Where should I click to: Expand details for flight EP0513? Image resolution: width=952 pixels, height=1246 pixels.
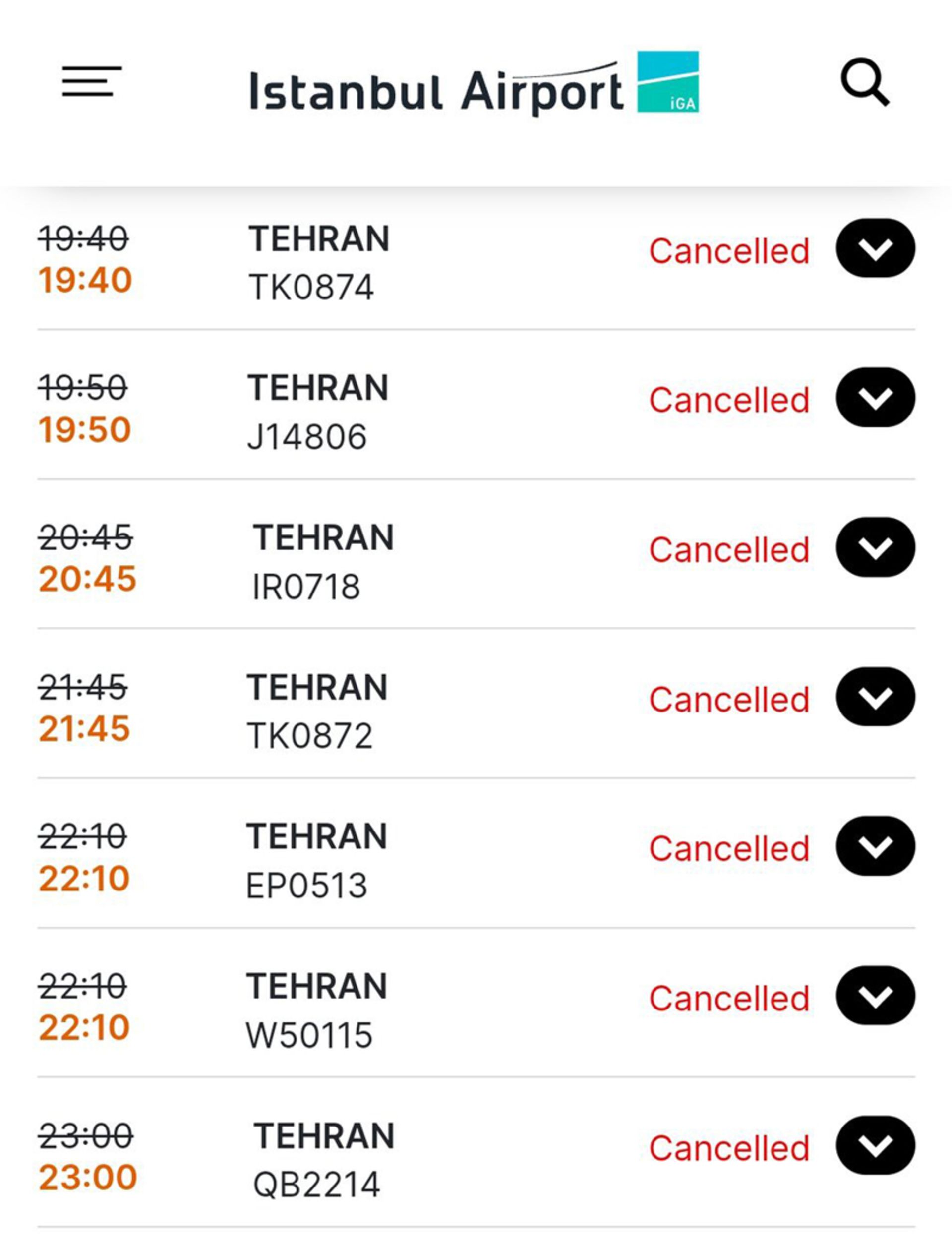pos(875,846)
